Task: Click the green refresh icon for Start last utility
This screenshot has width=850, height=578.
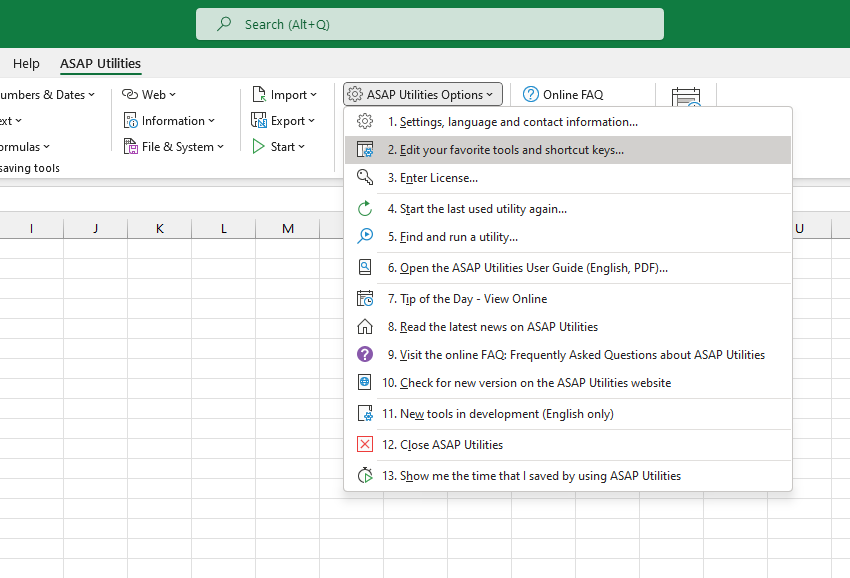Action: 365,209
